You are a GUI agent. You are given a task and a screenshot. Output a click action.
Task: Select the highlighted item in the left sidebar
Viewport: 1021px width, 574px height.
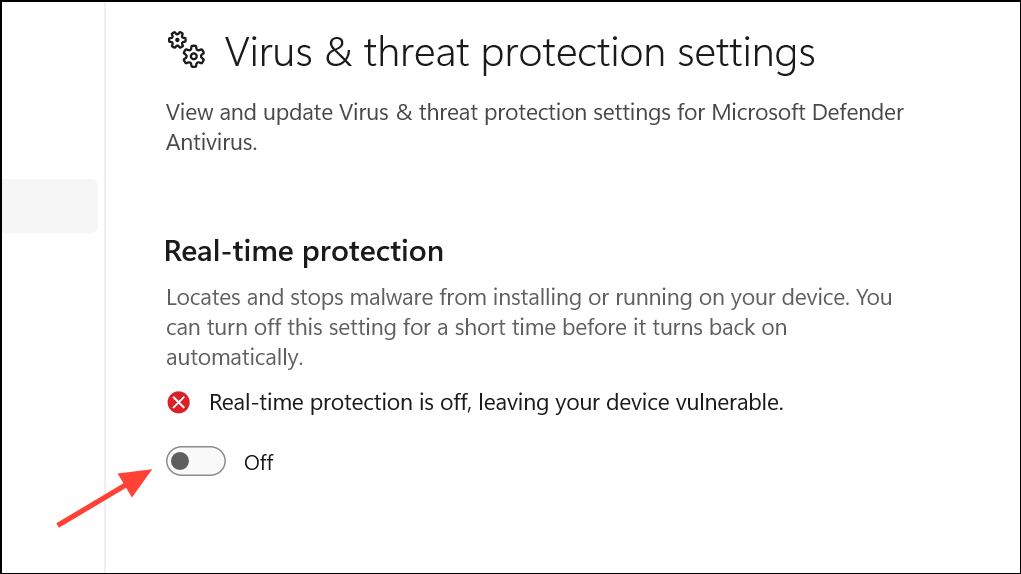coord(48,206)
